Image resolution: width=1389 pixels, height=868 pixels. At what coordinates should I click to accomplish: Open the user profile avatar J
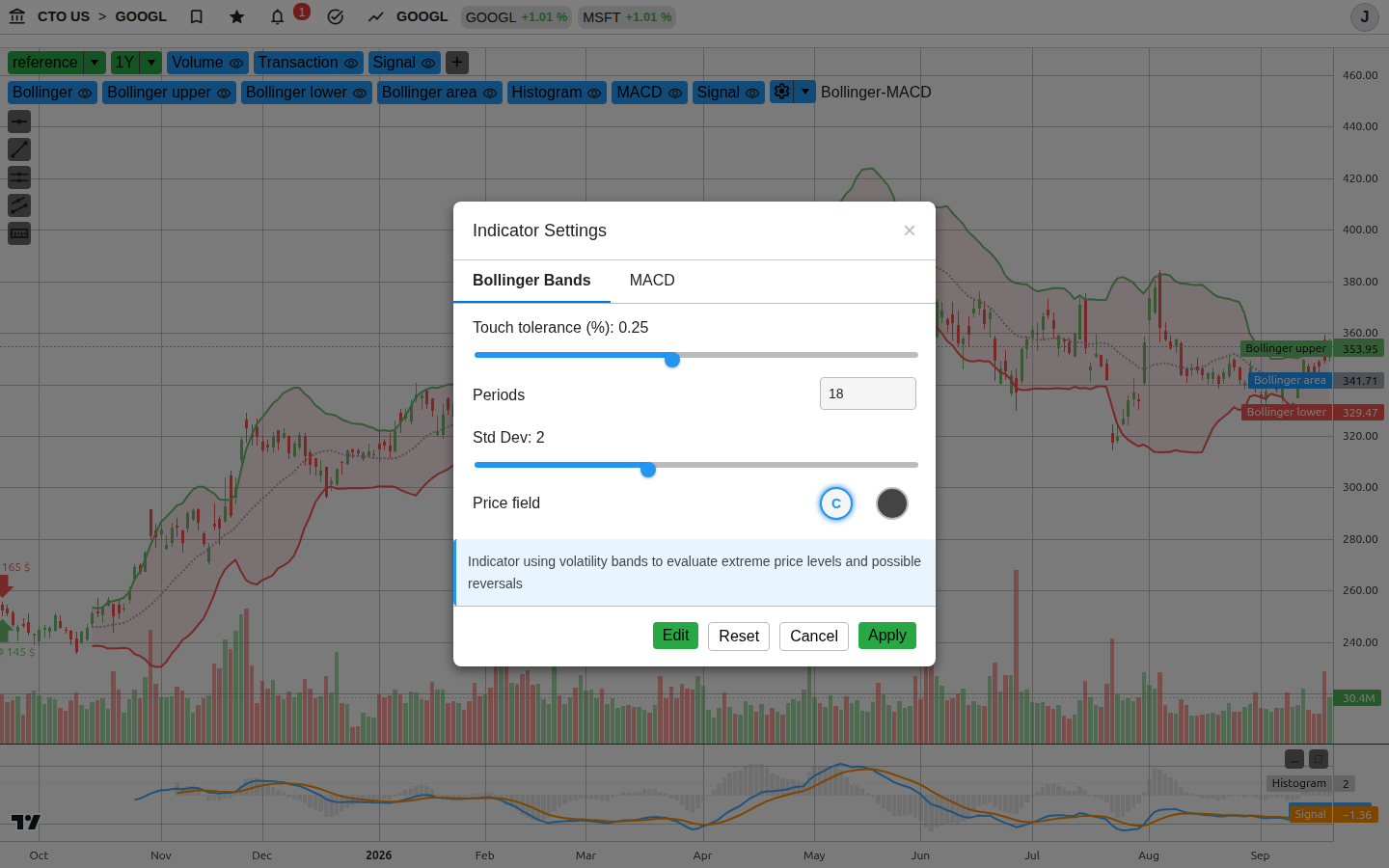(x=1365, y=16)
